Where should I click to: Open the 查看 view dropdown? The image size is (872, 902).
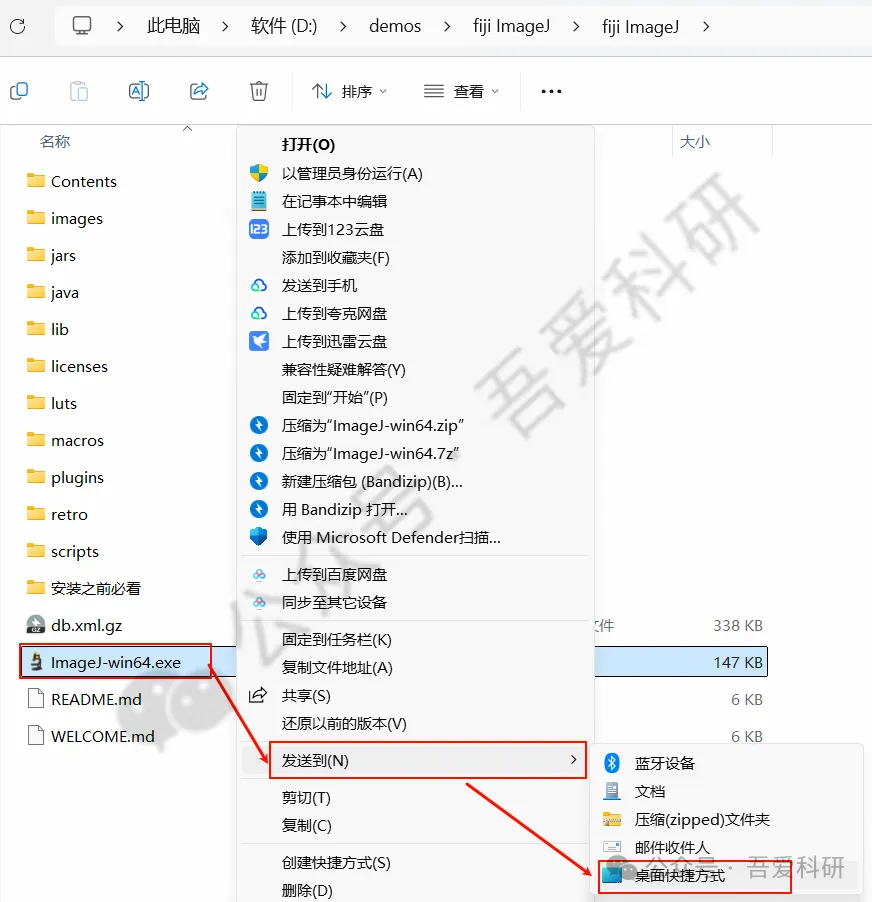(x=461, y=91)
